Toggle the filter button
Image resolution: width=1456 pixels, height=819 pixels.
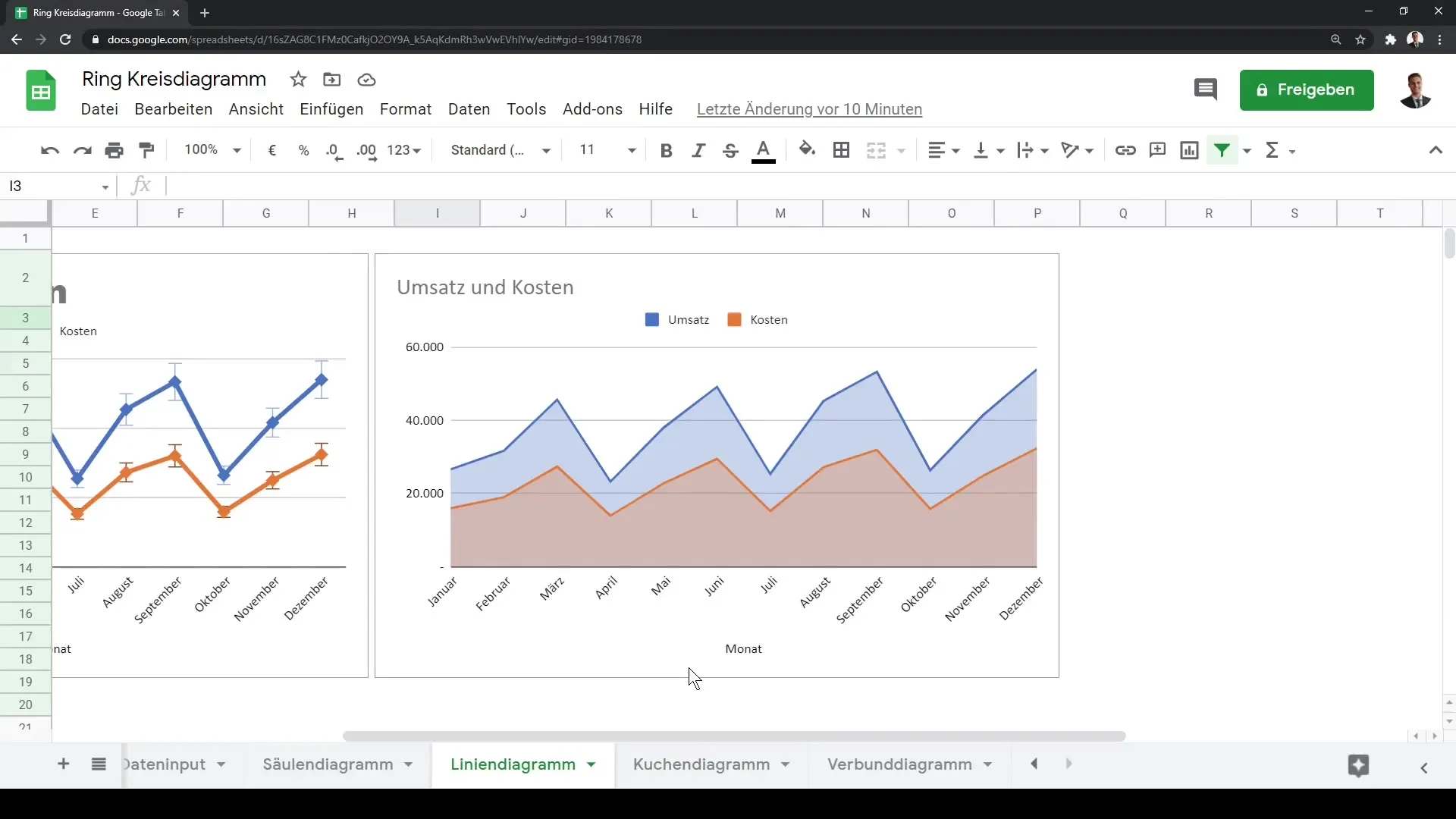[x=1222, y=150]
